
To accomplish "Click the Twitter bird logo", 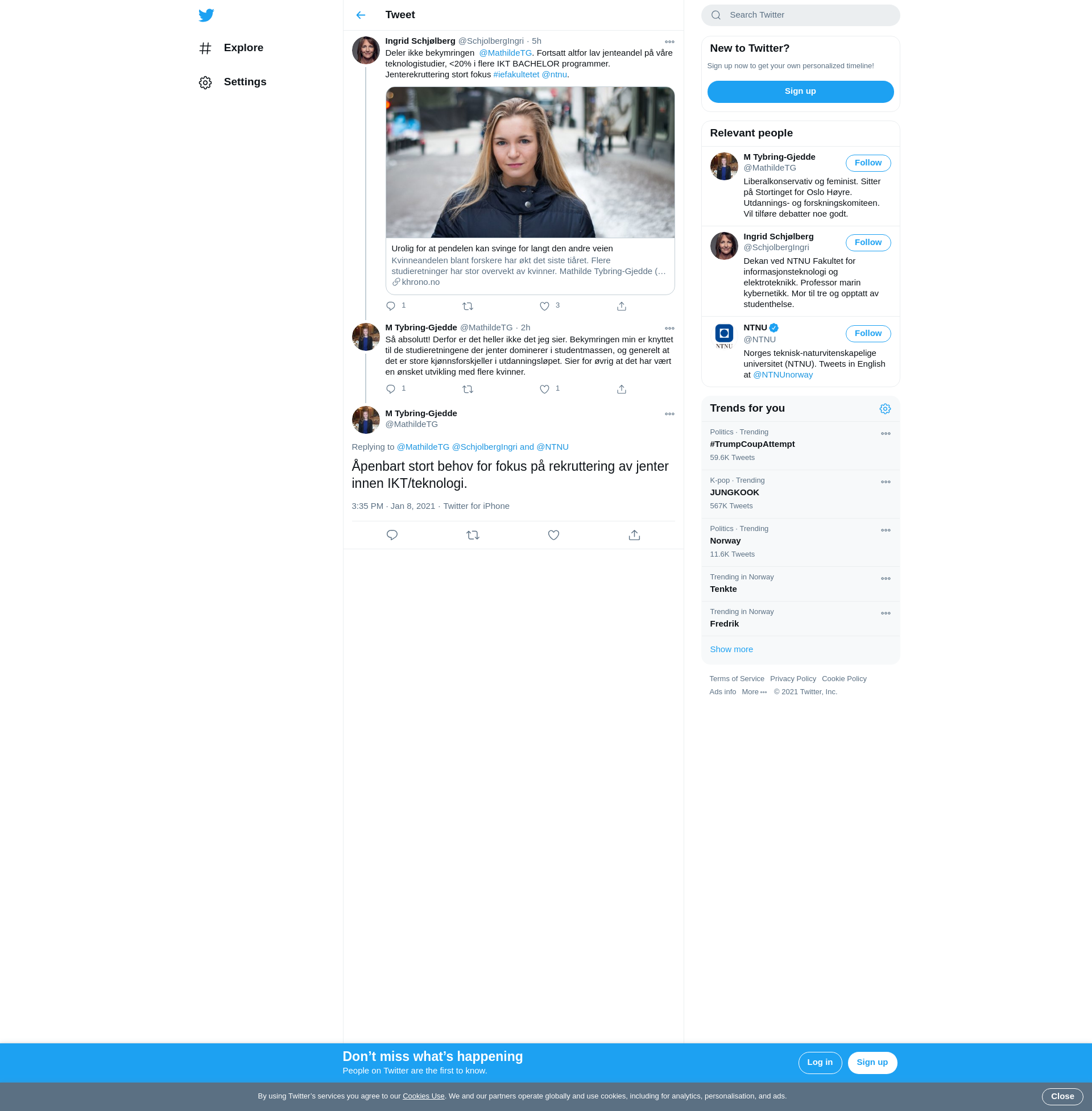I will pos(206,15).
